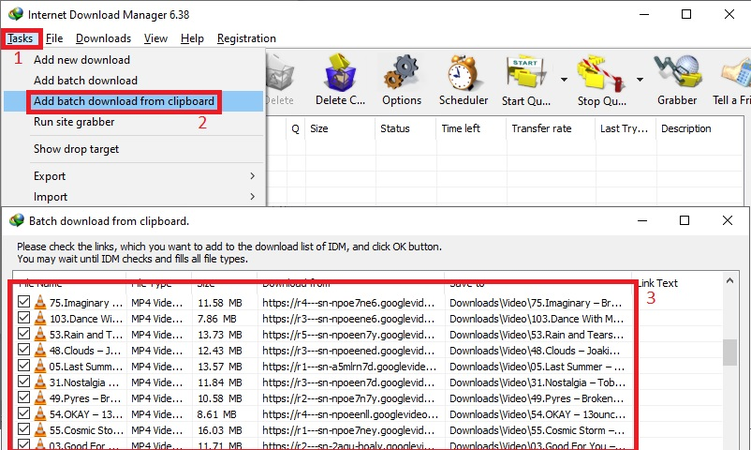This screenshot has height=450, width=751.
Task: Click the VLC icon beside 75.Imaginary file
Action: [x=40, y=301]
